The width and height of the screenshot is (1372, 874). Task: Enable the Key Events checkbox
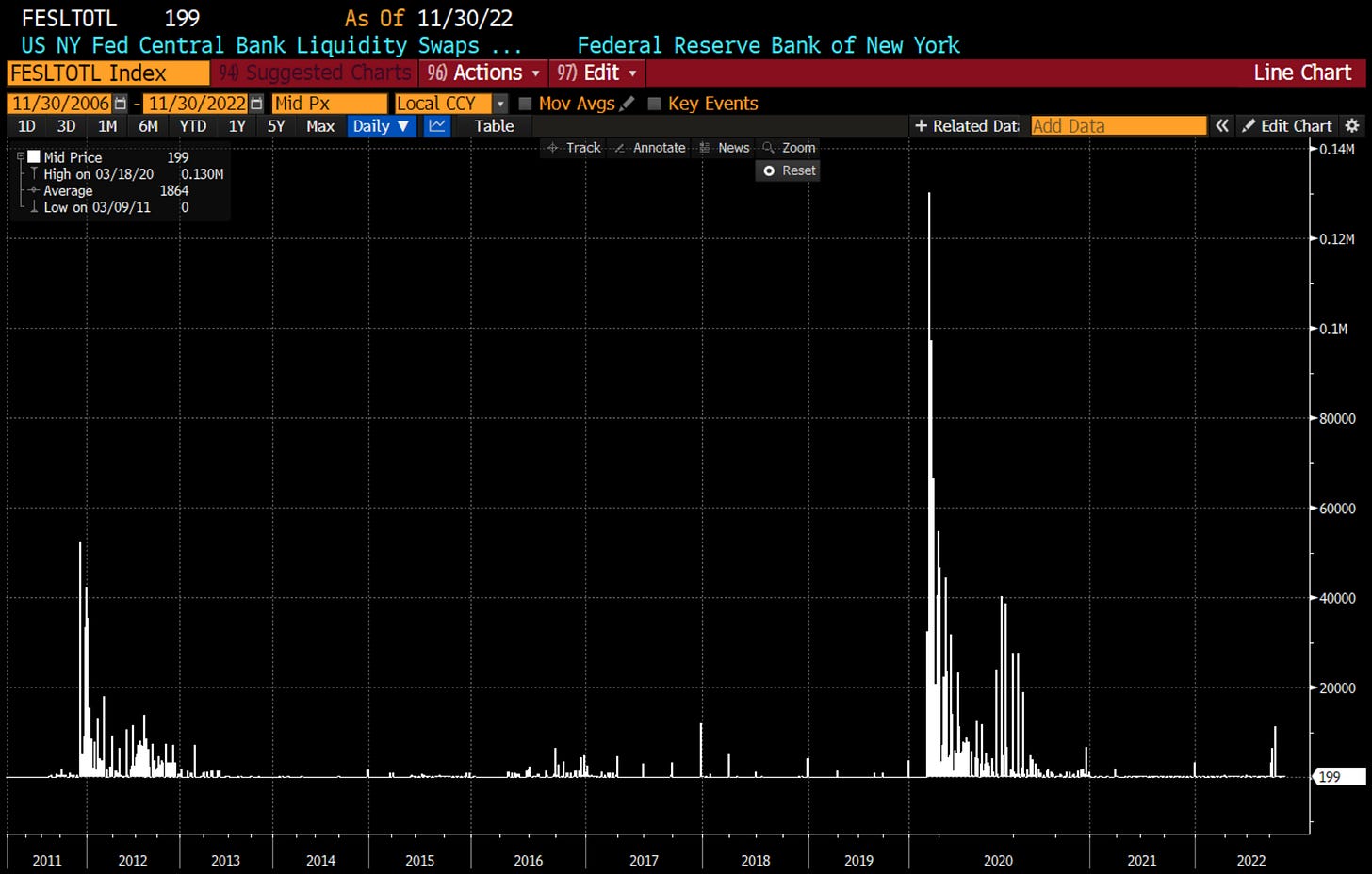[x=655, y=104]
